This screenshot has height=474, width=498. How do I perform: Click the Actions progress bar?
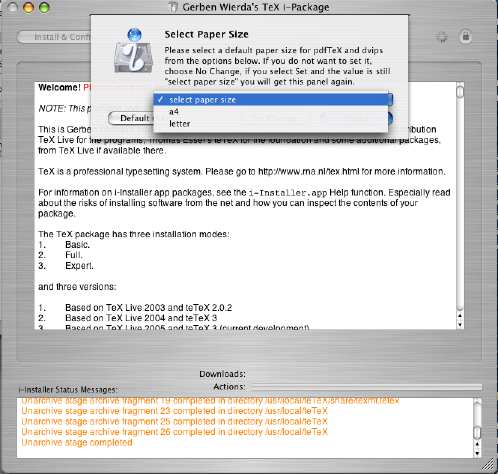tap(367, 387)
